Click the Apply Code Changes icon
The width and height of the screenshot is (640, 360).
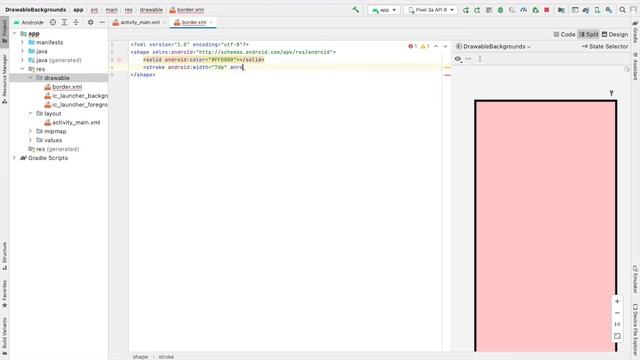point(477,10)
